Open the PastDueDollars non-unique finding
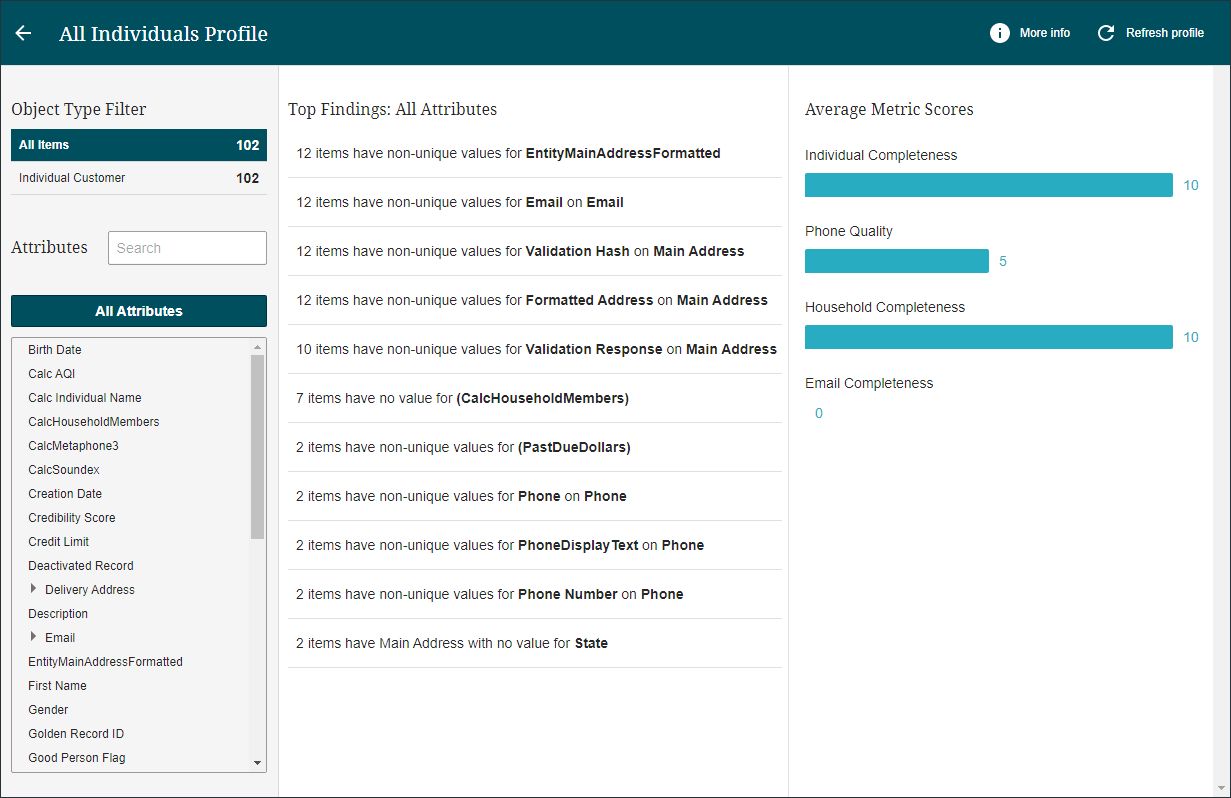1231x798 pixels. [x=463, y=447]
